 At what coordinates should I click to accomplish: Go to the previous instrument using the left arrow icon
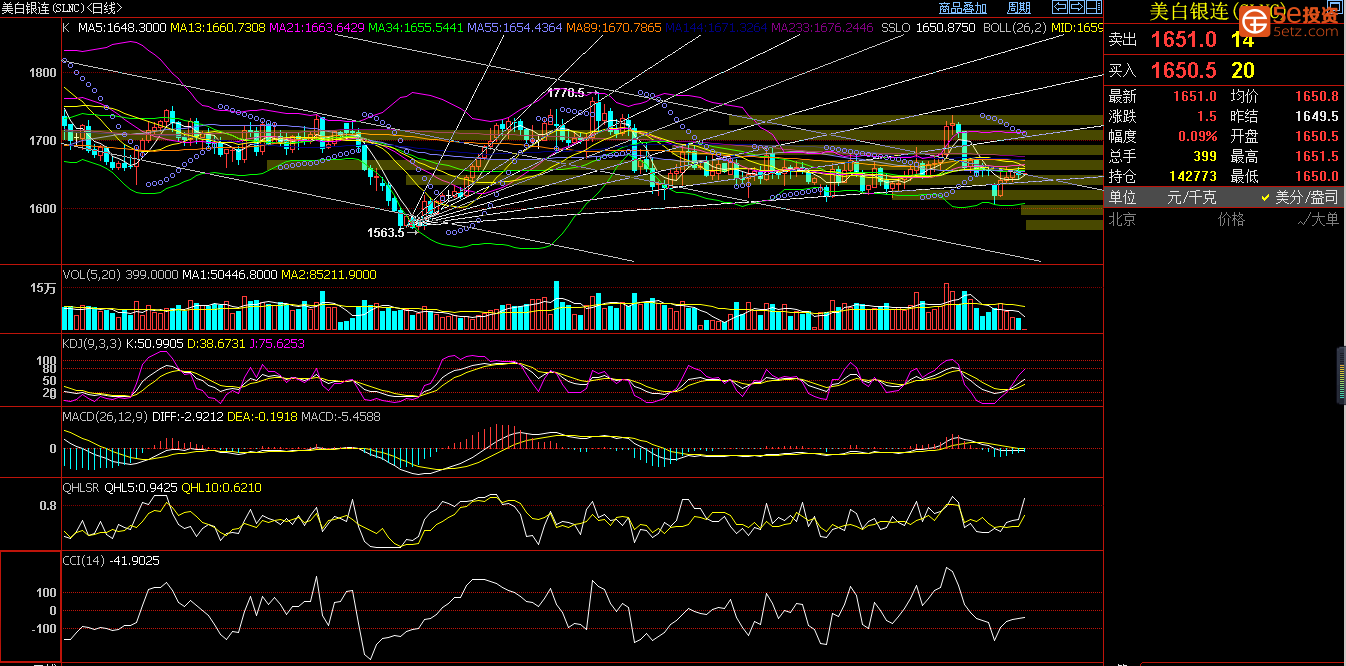click(1060, 7)
